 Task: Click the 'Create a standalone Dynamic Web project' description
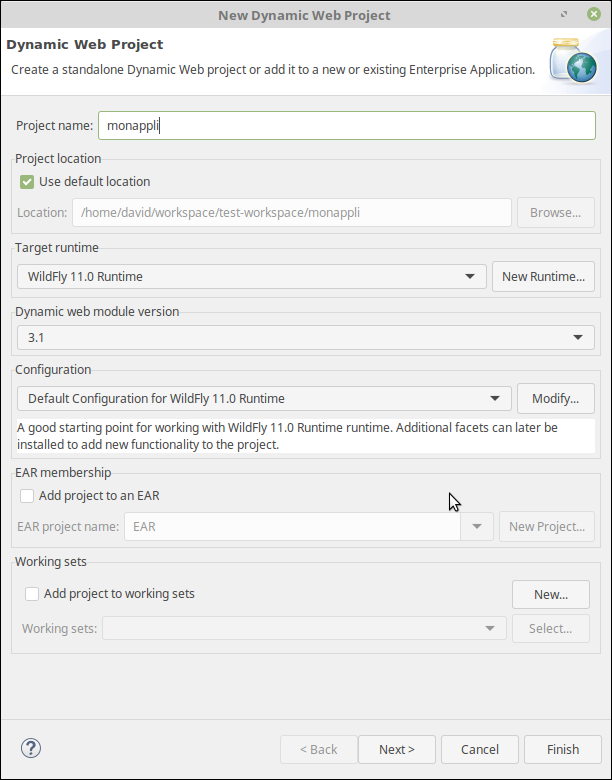pos(273,70)
